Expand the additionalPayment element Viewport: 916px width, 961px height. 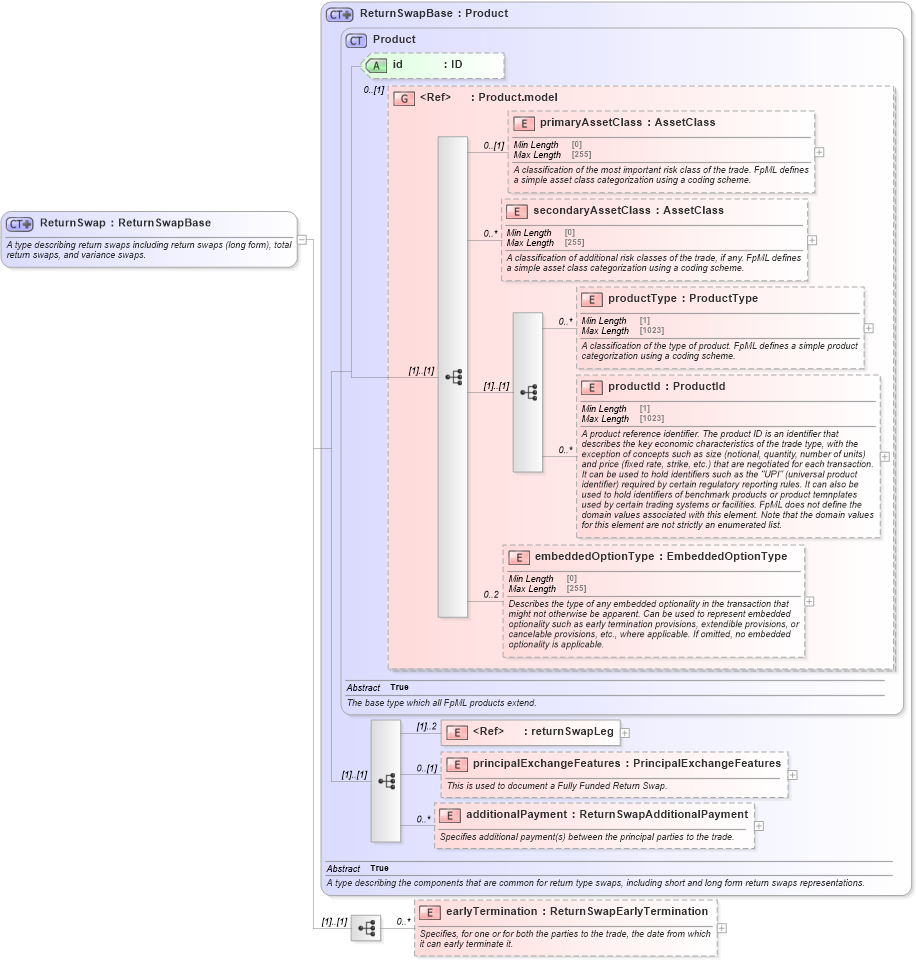(760, 825)
